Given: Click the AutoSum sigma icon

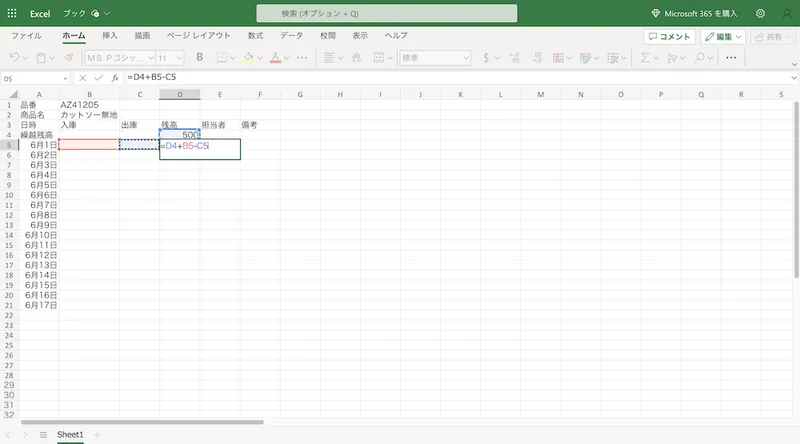Looking at the screenshot, I should pyautogui.click(x=645, y=58).
